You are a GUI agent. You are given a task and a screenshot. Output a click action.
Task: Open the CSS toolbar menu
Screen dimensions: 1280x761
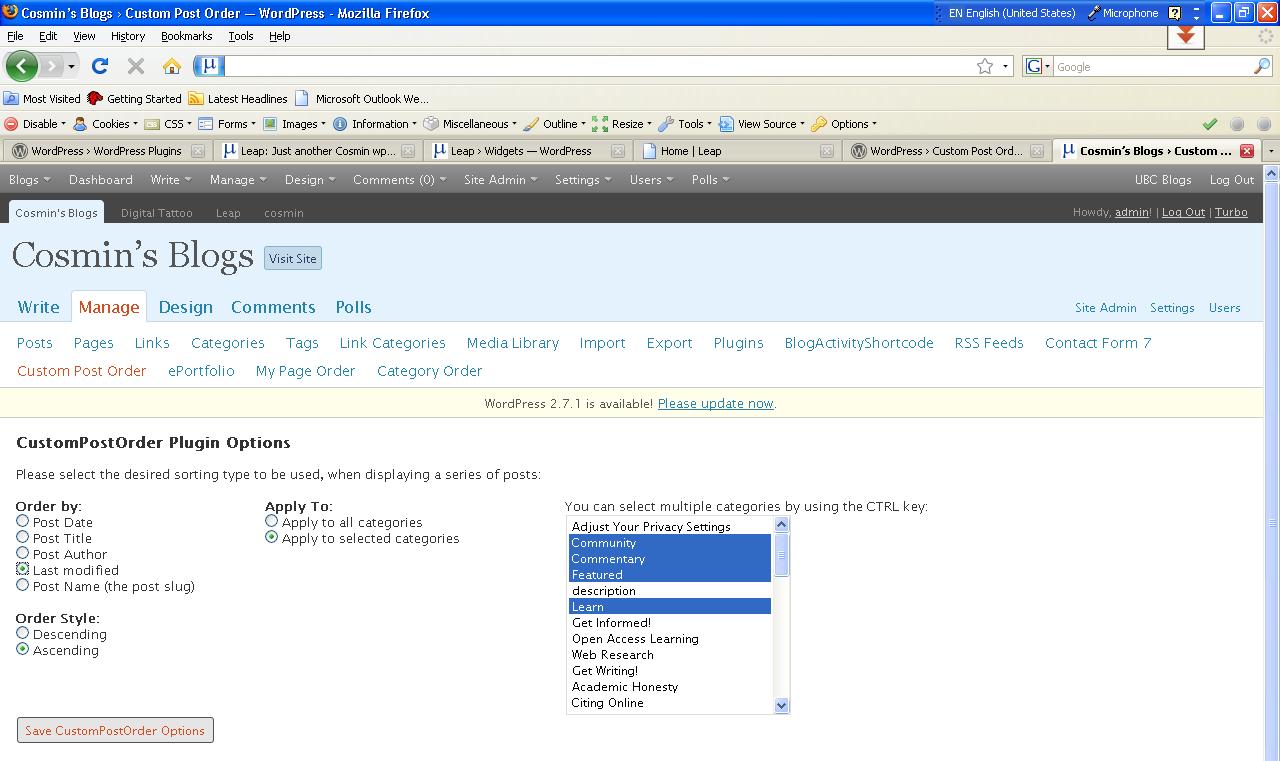click(168, 124)
